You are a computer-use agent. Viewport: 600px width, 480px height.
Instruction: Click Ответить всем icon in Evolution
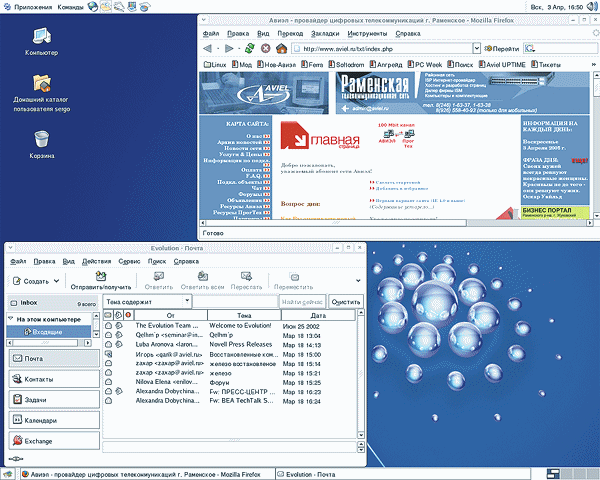click(202, 280)
